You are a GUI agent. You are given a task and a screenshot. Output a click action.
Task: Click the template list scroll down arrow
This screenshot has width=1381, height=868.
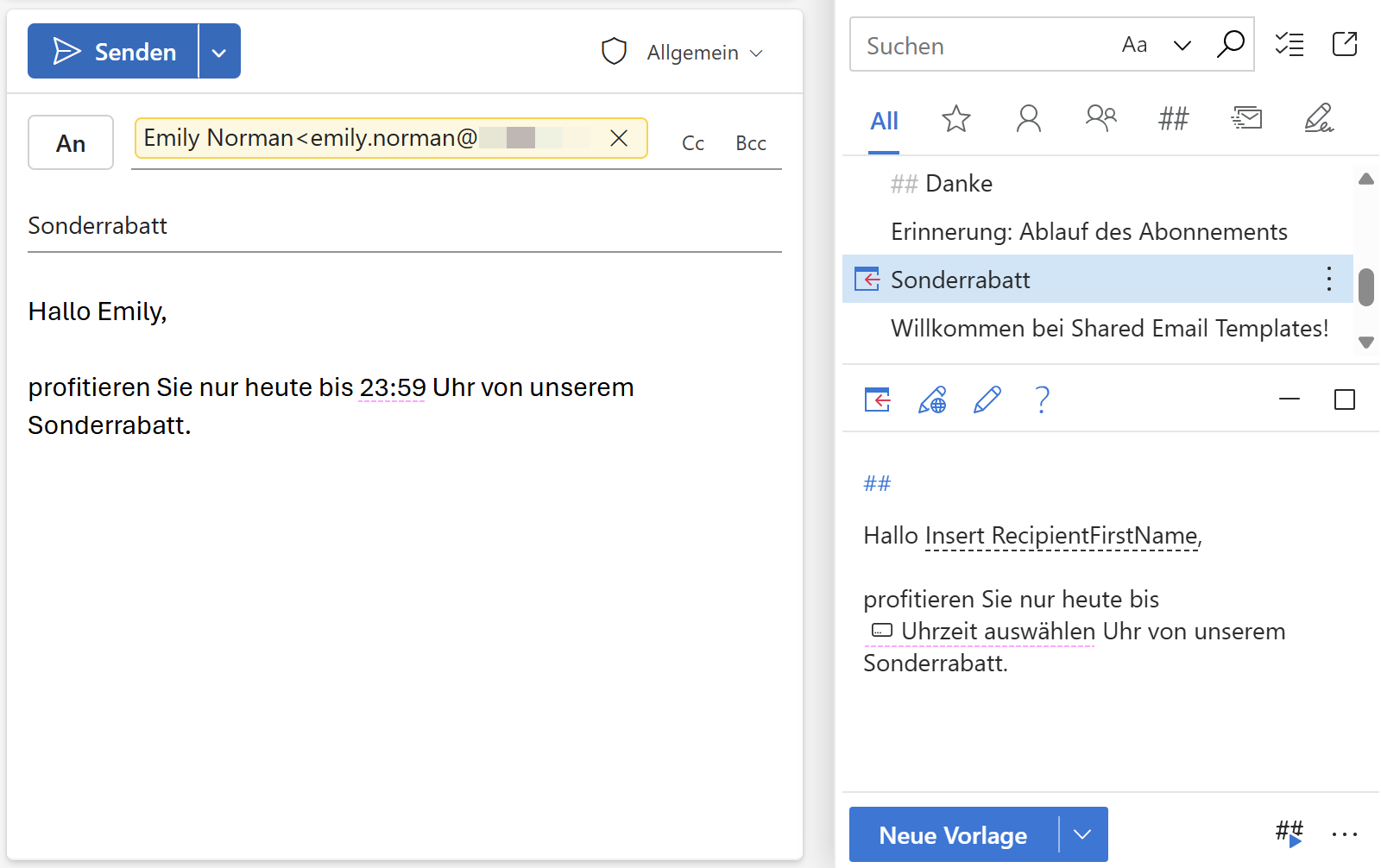1365,343
